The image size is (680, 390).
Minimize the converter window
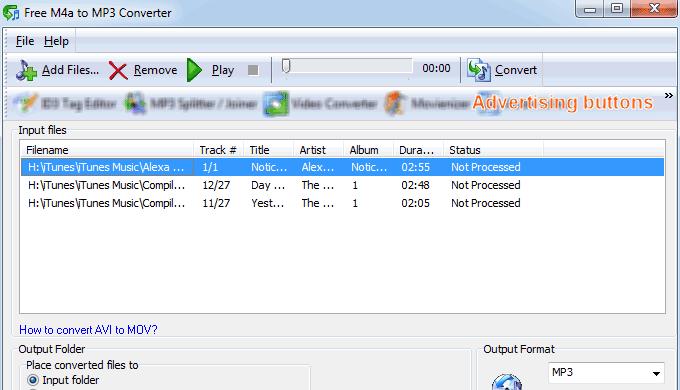(590, 9)
